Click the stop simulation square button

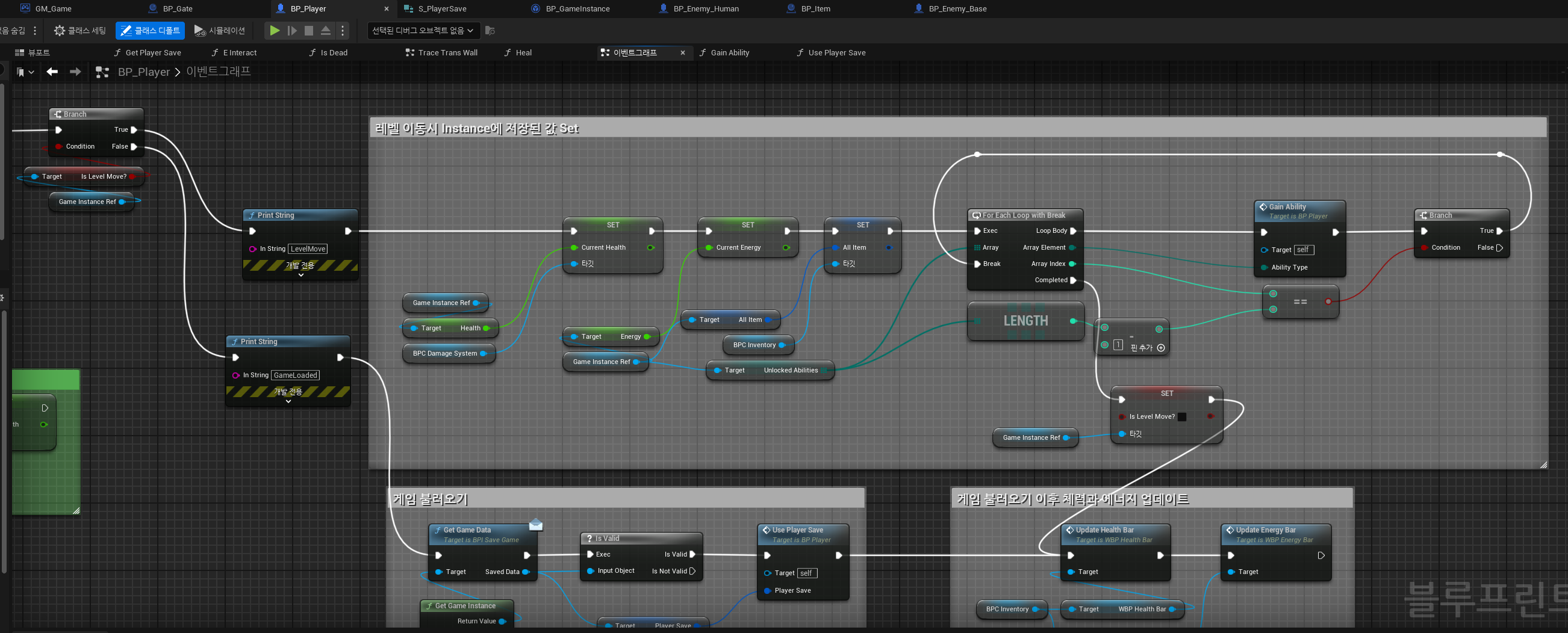coord(309,31)
